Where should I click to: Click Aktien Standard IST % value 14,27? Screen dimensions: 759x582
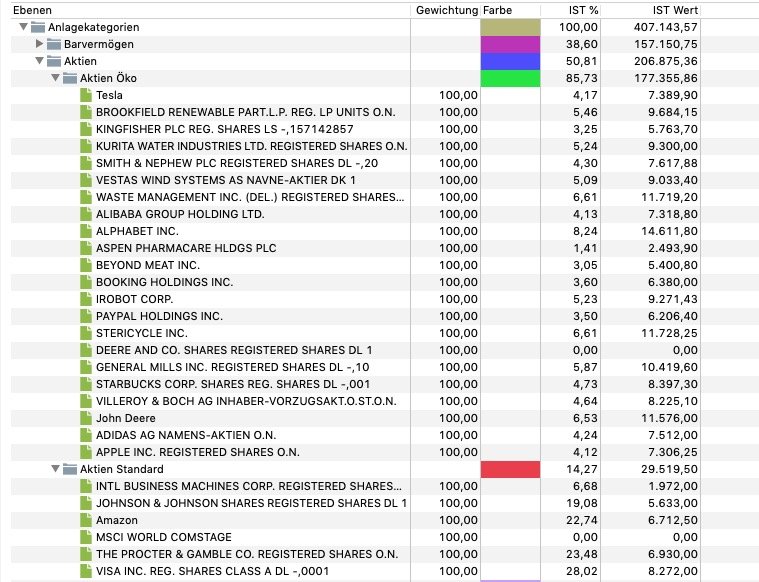click(582, 469)
